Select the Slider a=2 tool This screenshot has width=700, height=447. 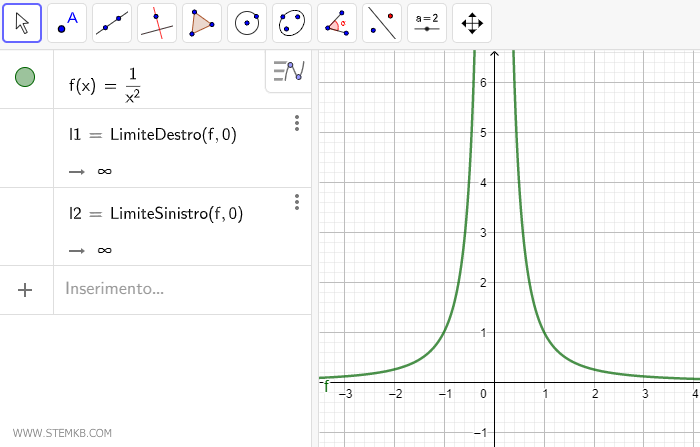[427, 22]
